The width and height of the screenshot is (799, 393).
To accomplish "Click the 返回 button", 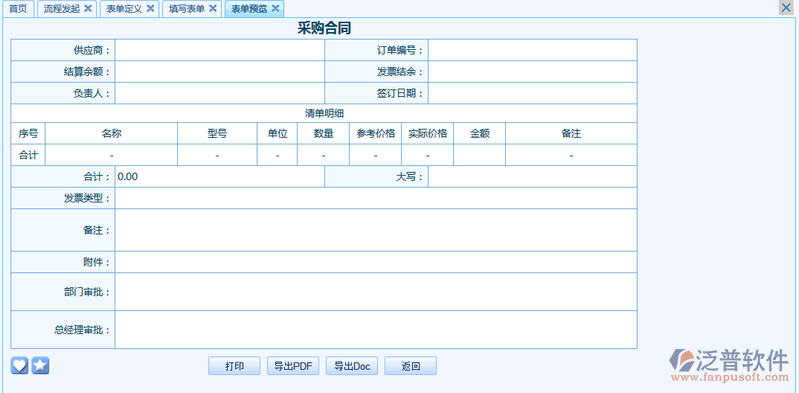I will pyautogui.click(x=411, y=366).
